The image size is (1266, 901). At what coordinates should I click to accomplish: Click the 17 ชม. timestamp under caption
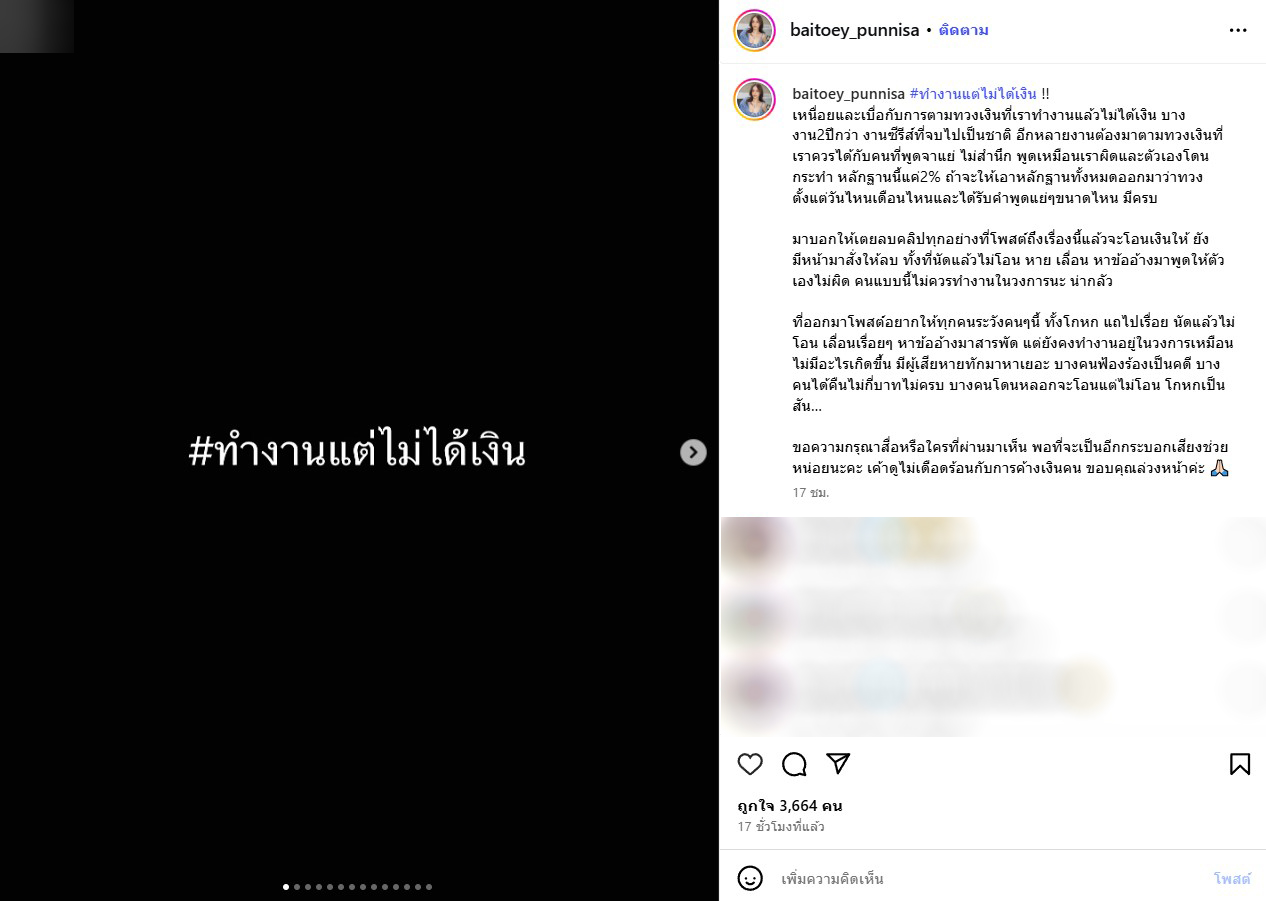coord(811,493)
